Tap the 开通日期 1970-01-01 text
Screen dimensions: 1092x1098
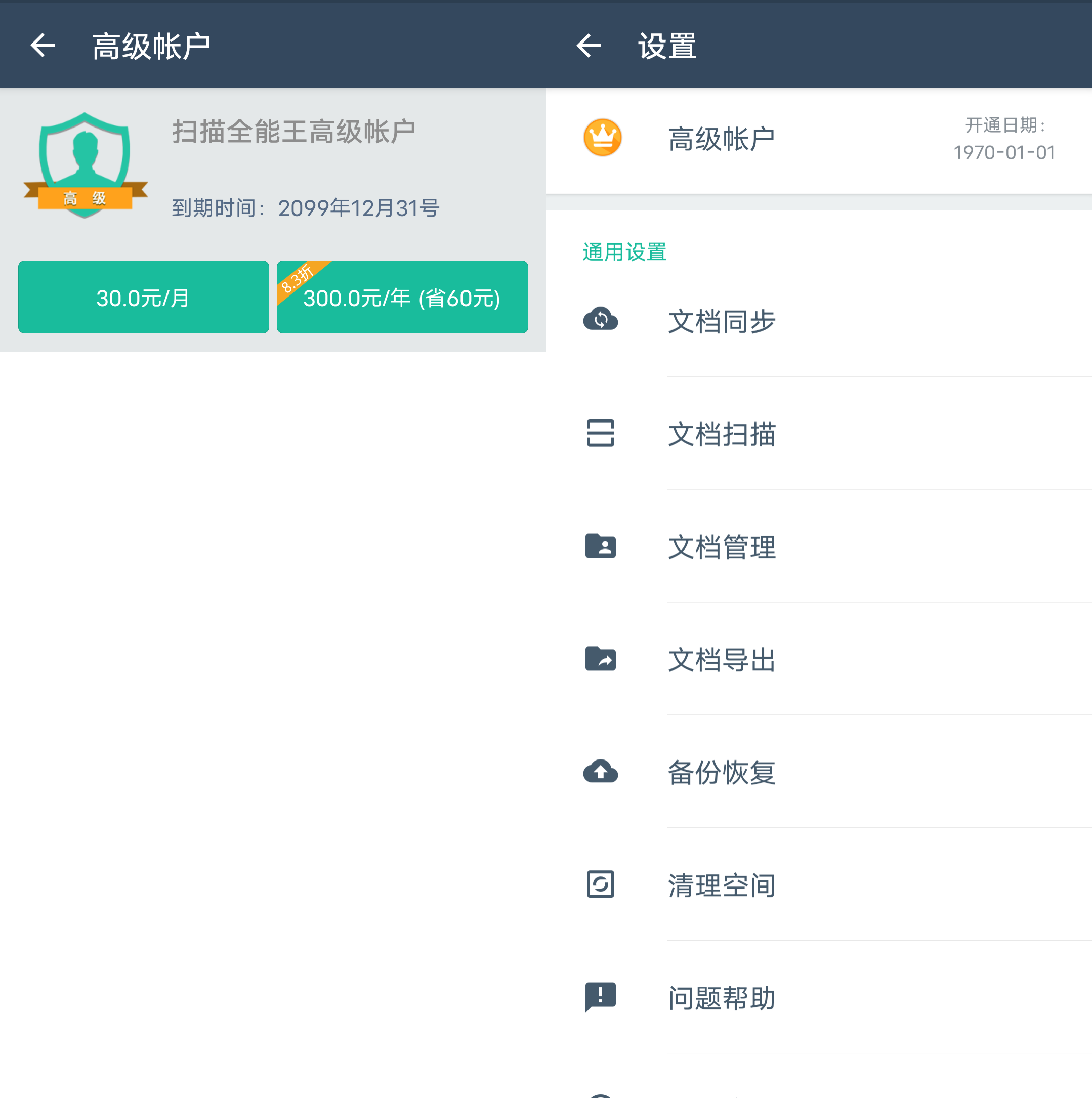[1004, 139]
